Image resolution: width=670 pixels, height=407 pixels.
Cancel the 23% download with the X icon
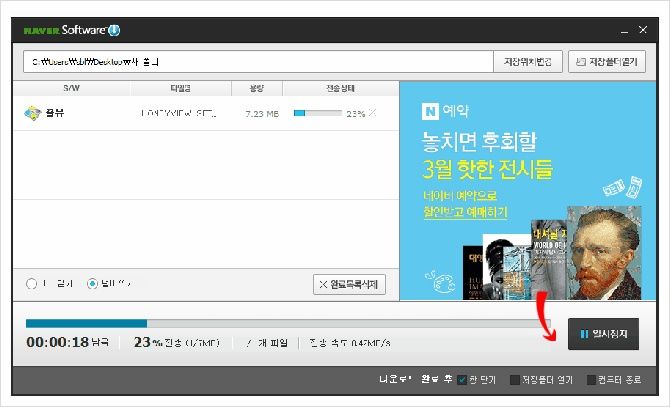coord(372,113)
